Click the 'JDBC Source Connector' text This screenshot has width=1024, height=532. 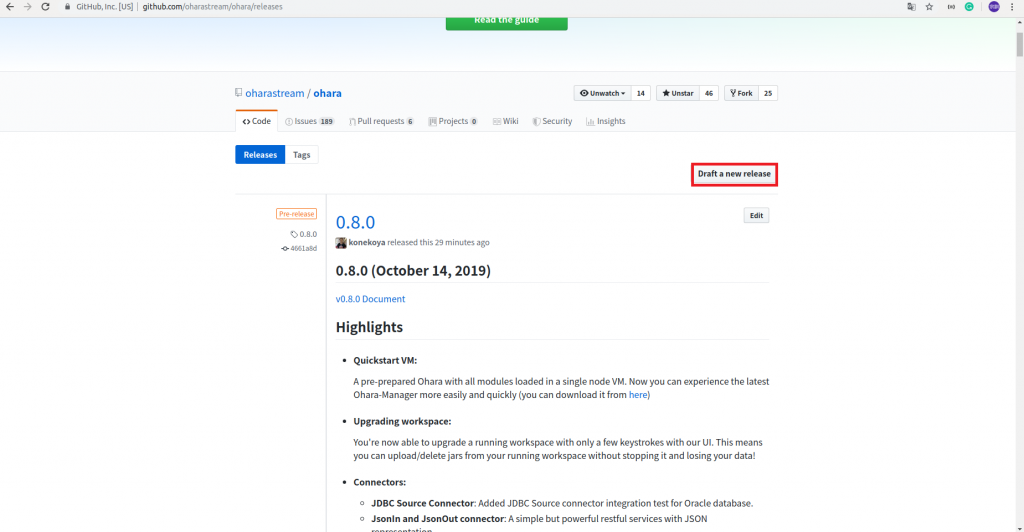pyautogui.click(x=423, y=503)
